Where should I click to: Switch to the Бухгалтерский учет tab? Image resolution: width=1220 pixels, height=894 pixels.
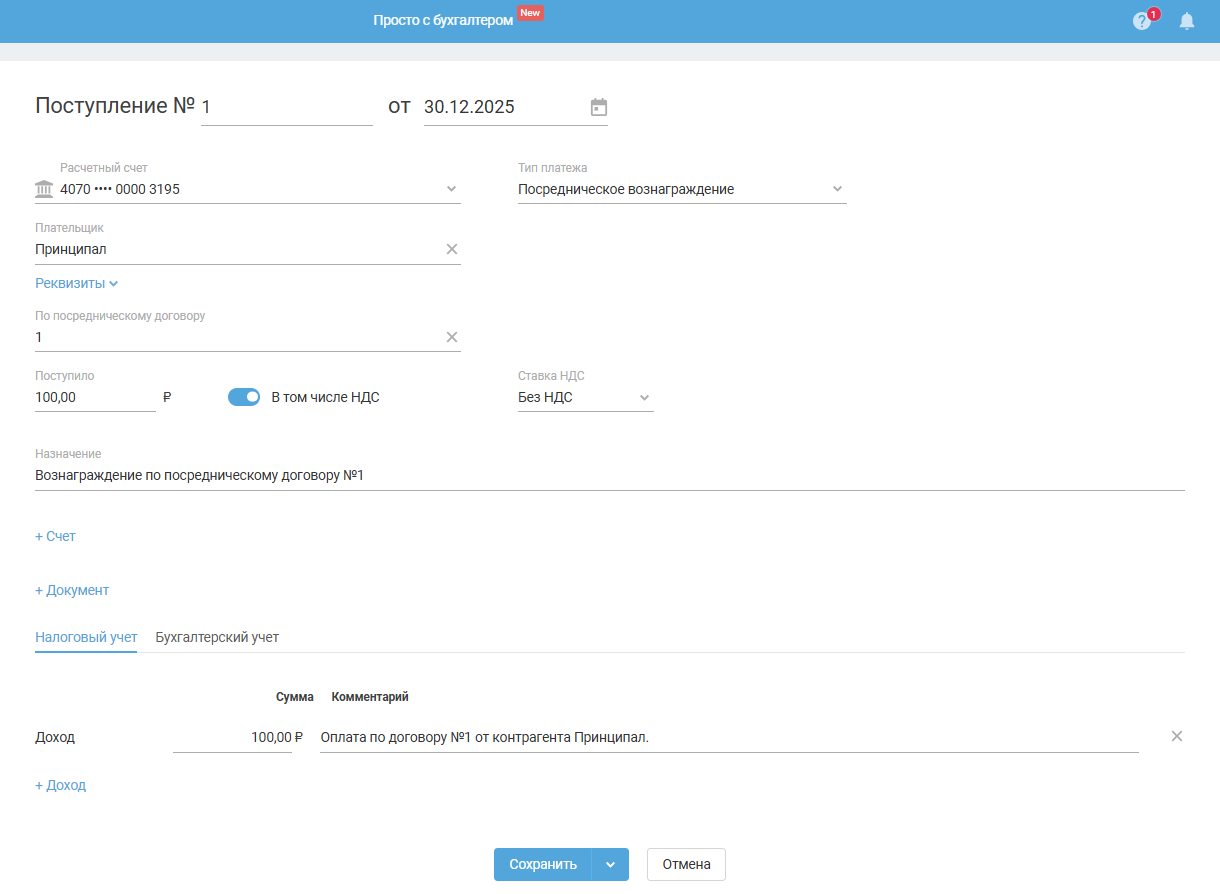point(217,637)
